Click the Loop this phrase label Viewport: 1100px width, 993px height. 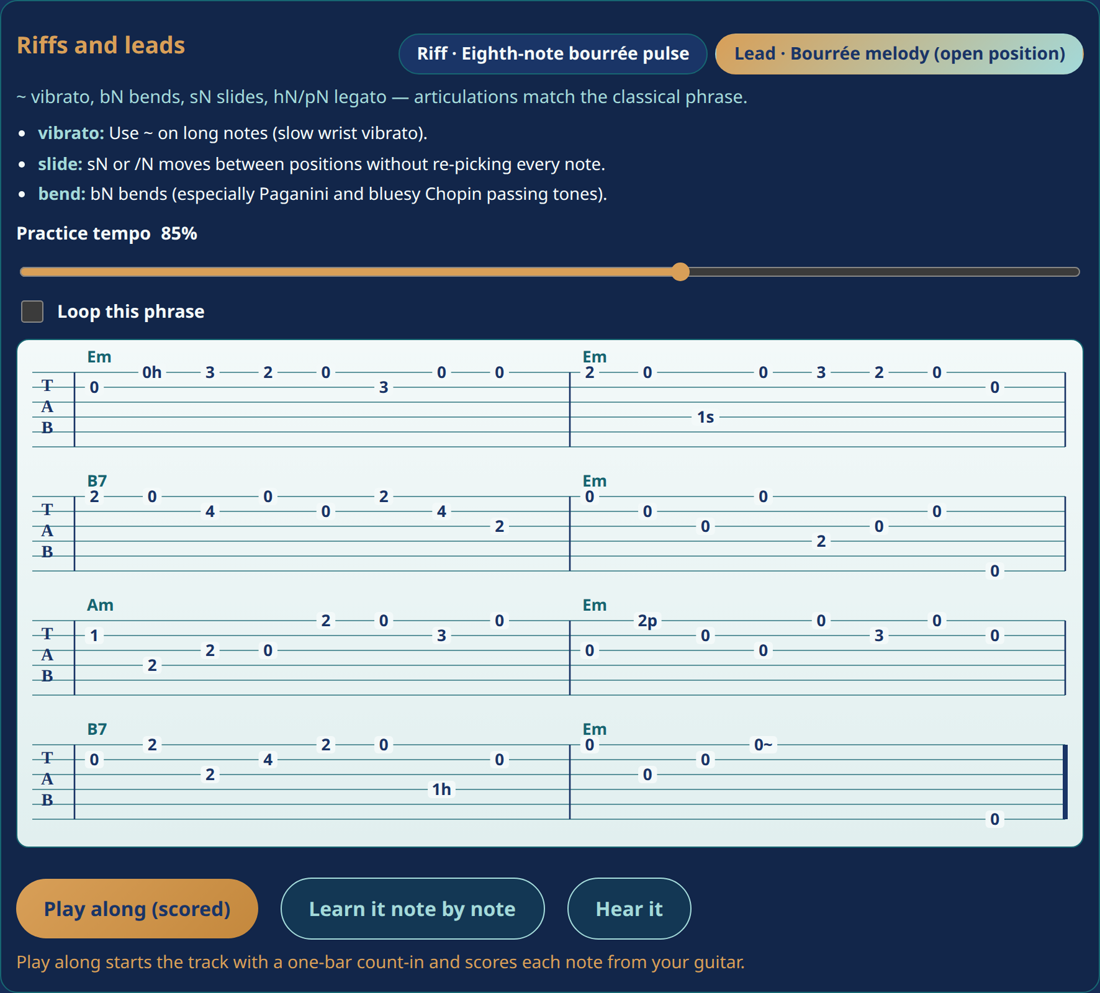(x=131, y=312)
